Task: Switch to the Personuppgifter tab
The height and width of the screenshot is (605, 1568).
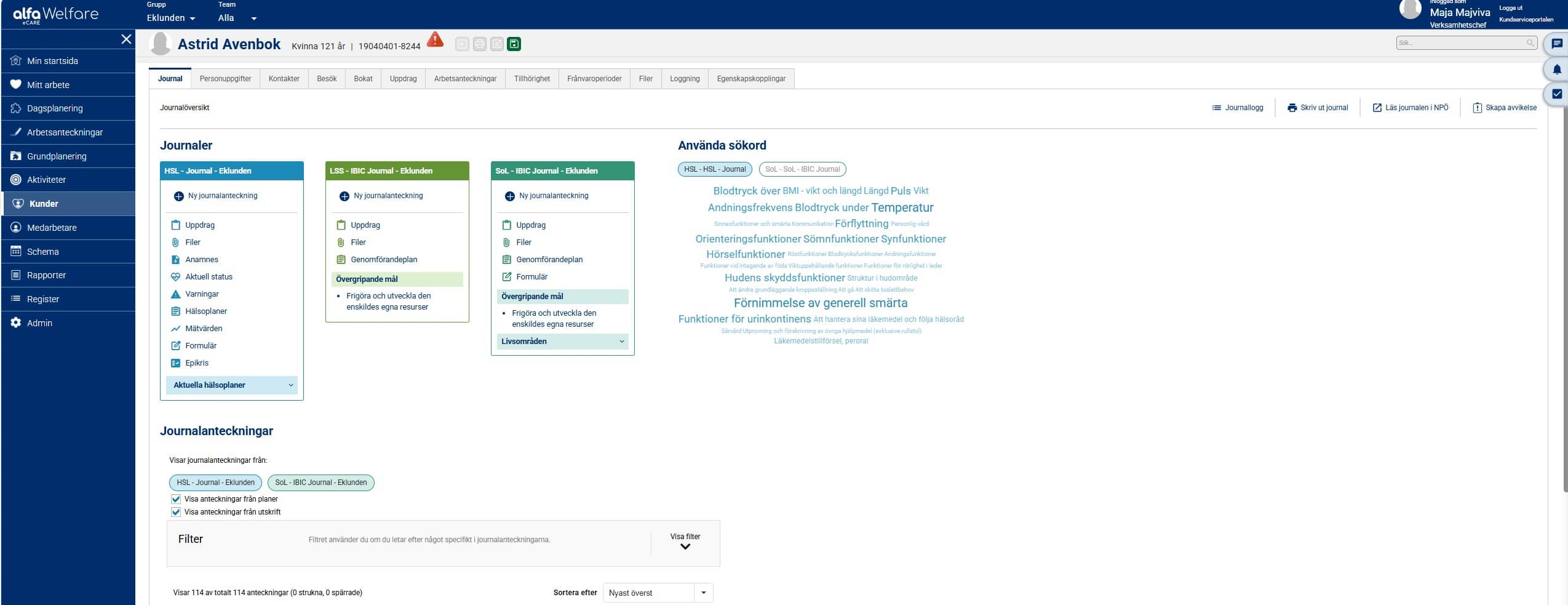Action: 225,79
